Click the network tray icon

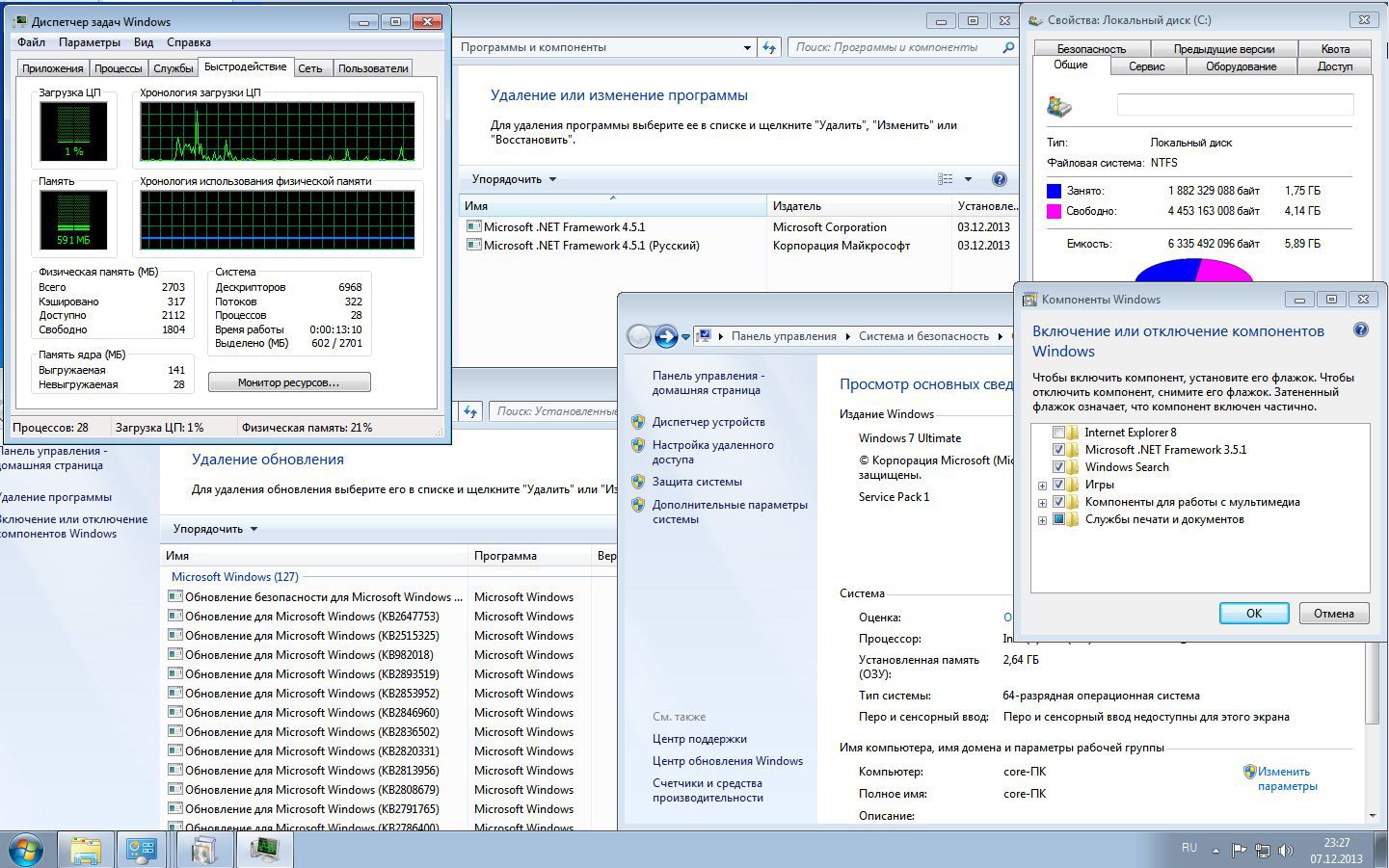coord(1262,851)
